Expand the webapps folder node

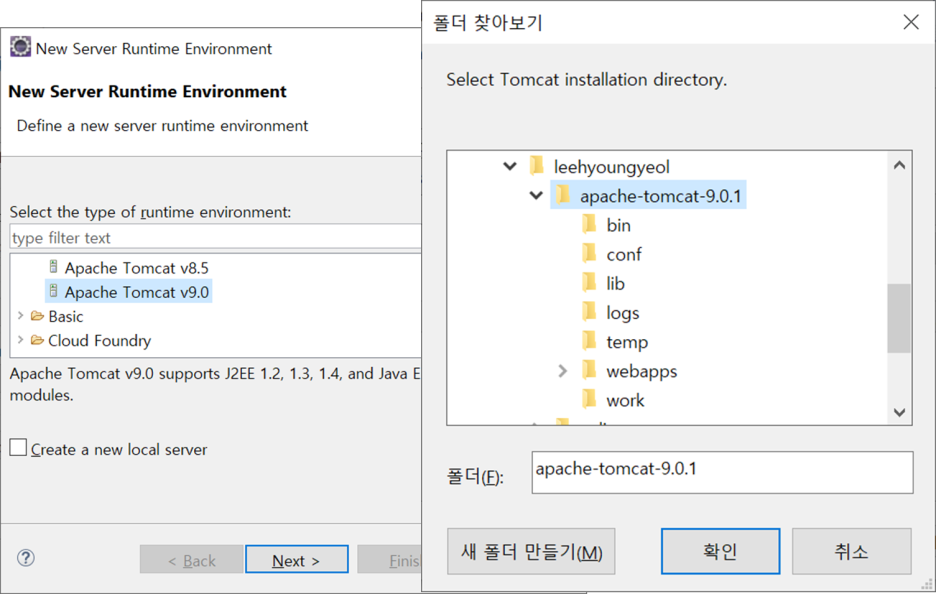click(562, 371)
